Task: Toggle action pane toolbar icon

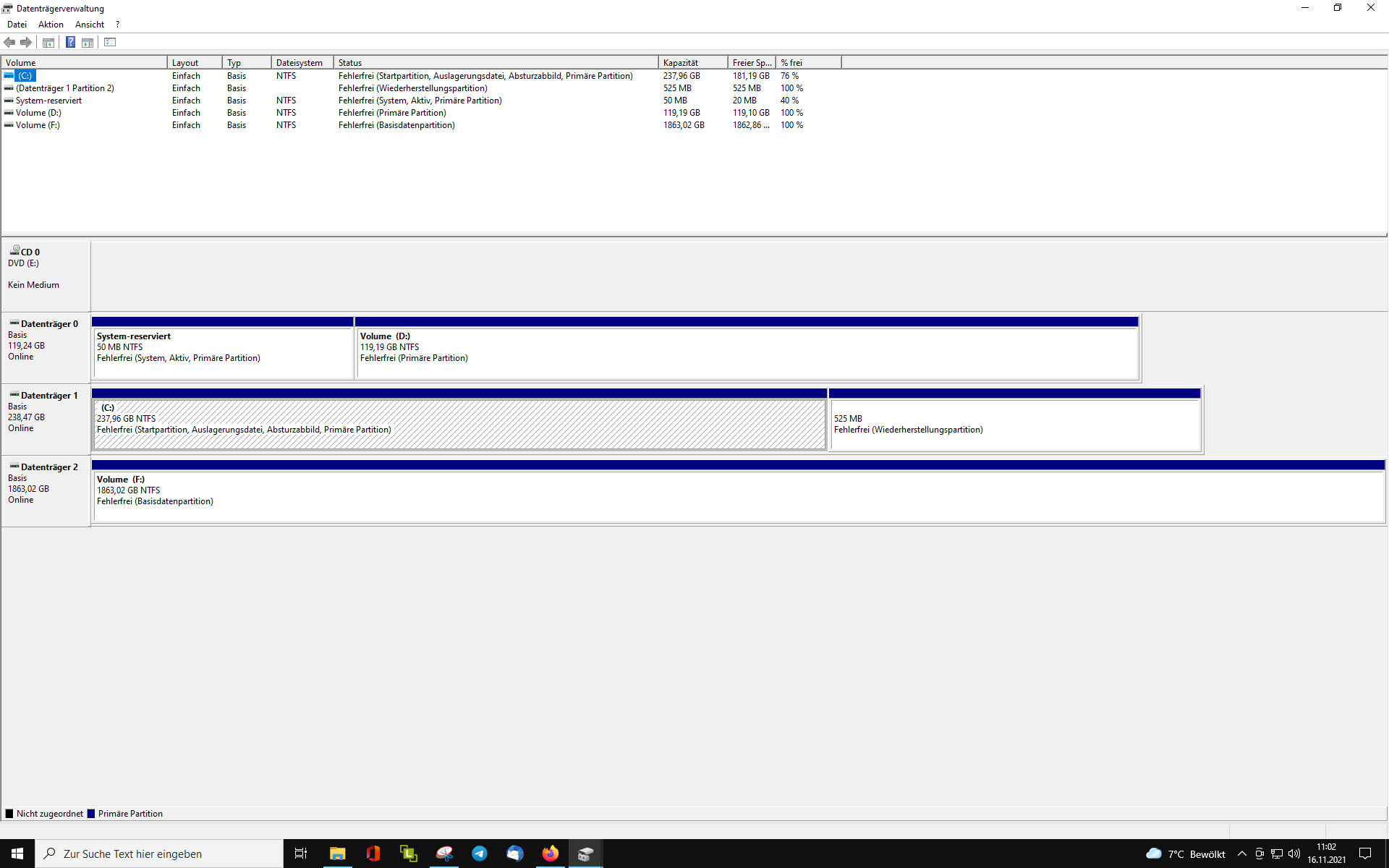Action: coord(88,43)
